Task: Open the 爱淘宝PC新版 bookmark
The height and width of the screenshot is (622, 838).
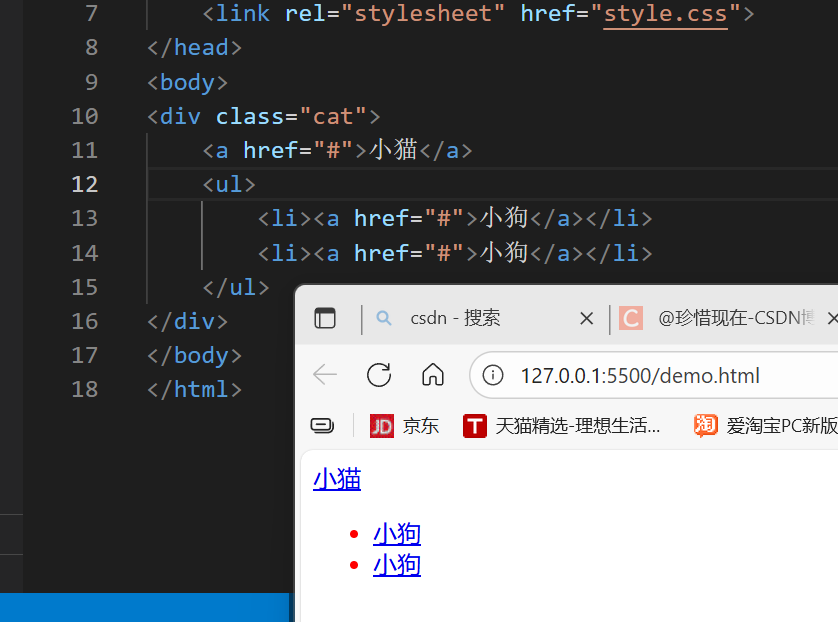Action: coord(766,426)
